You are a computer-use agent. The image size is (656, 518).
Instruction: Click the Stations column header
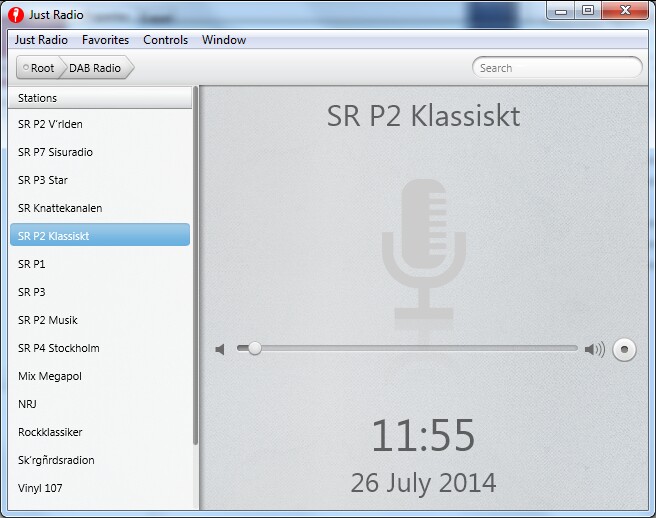(100, 98)
